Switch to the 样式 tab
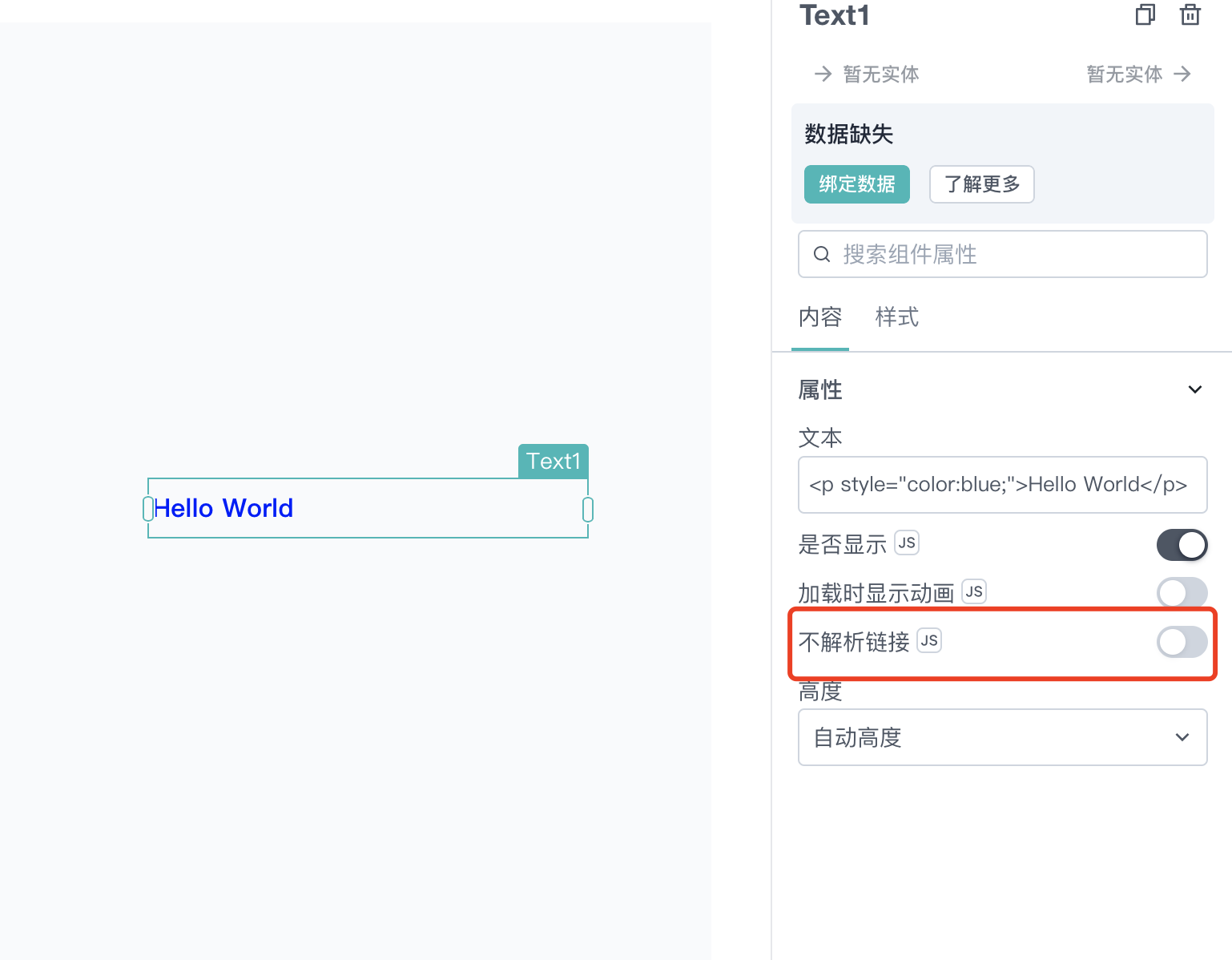Viewport: 1232px width, 960px height. [897, 317]
